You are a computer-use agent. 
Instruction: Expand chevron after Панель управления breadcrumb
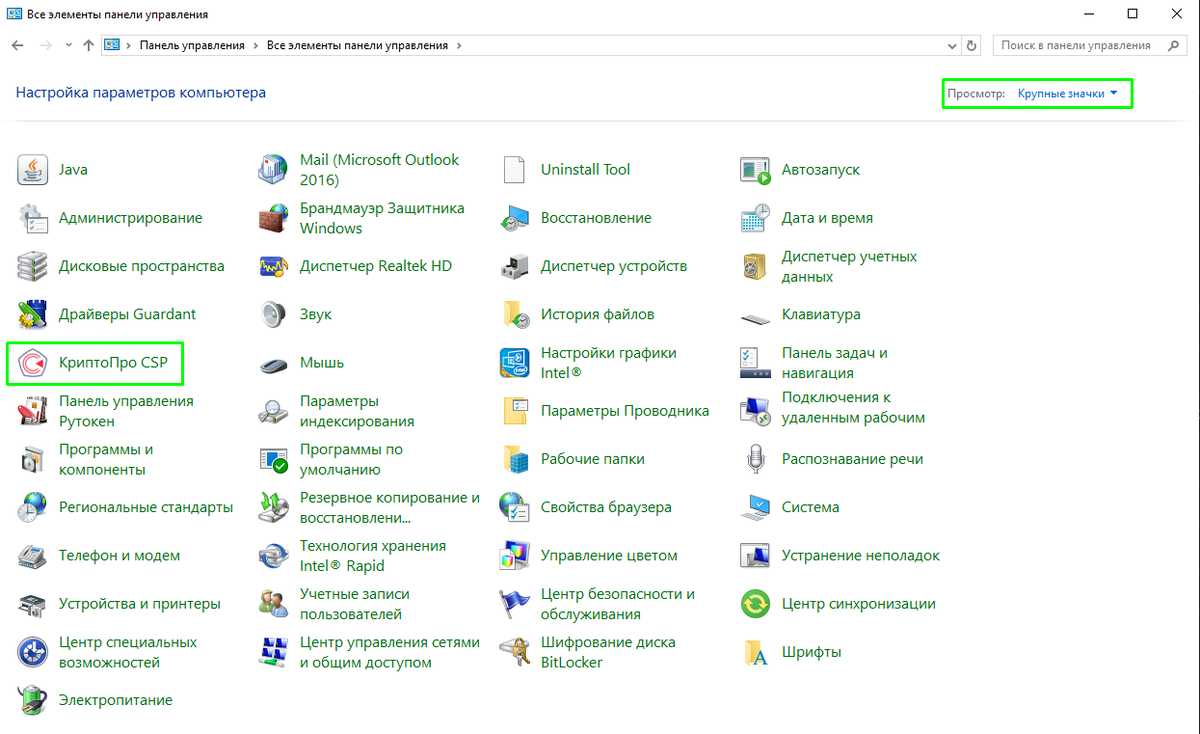(256, 45)
